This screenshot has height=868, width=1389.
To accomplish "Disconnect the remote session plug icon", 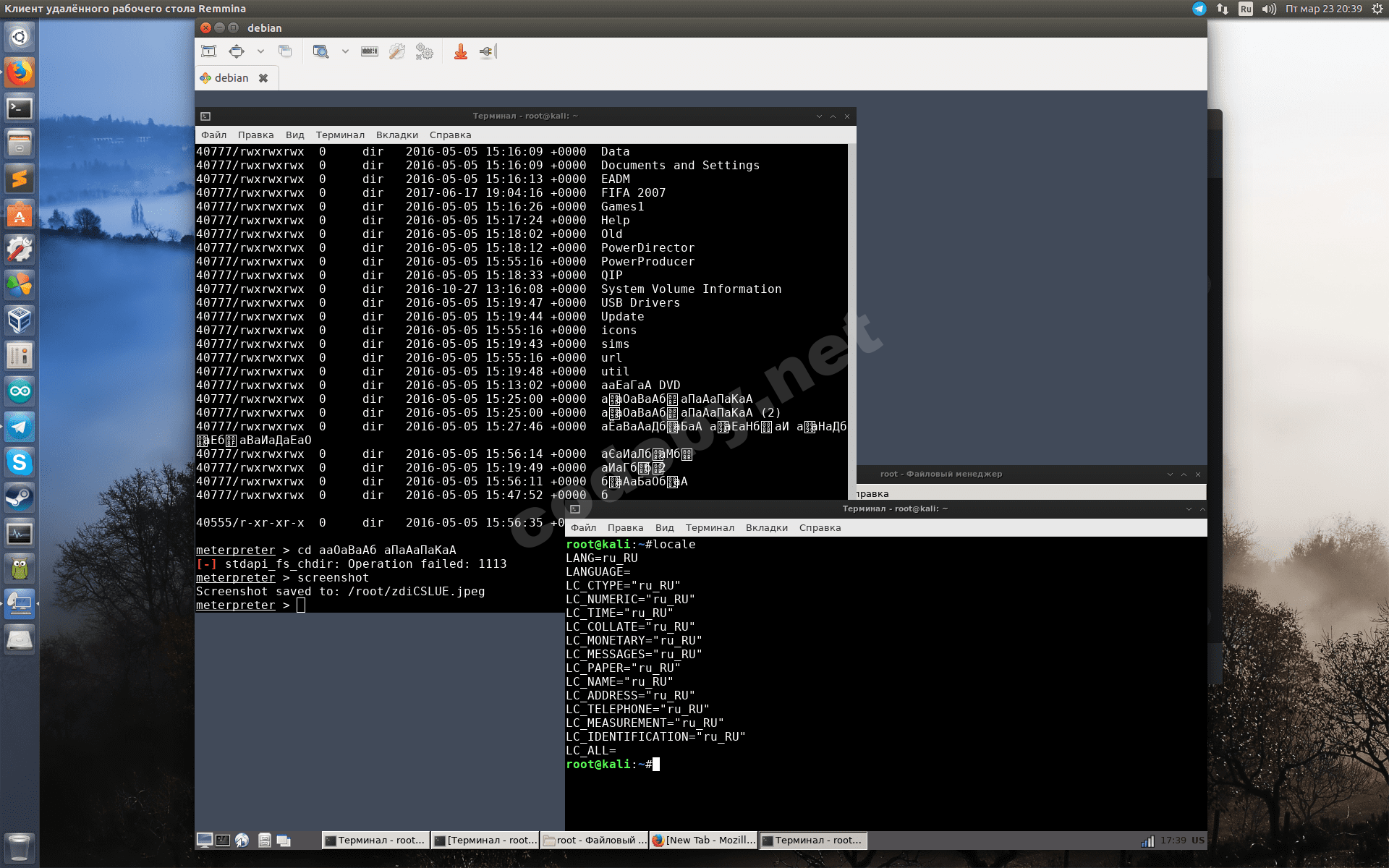I will (x=488, y=51).
